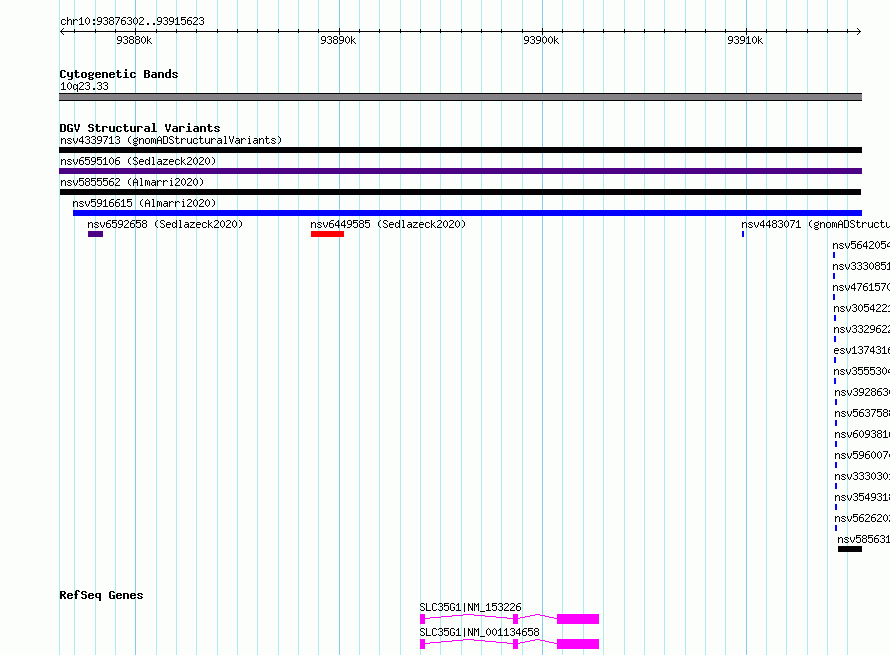
Task: Select the DGV Structural Variants track heading
Action: pos(140,128)
